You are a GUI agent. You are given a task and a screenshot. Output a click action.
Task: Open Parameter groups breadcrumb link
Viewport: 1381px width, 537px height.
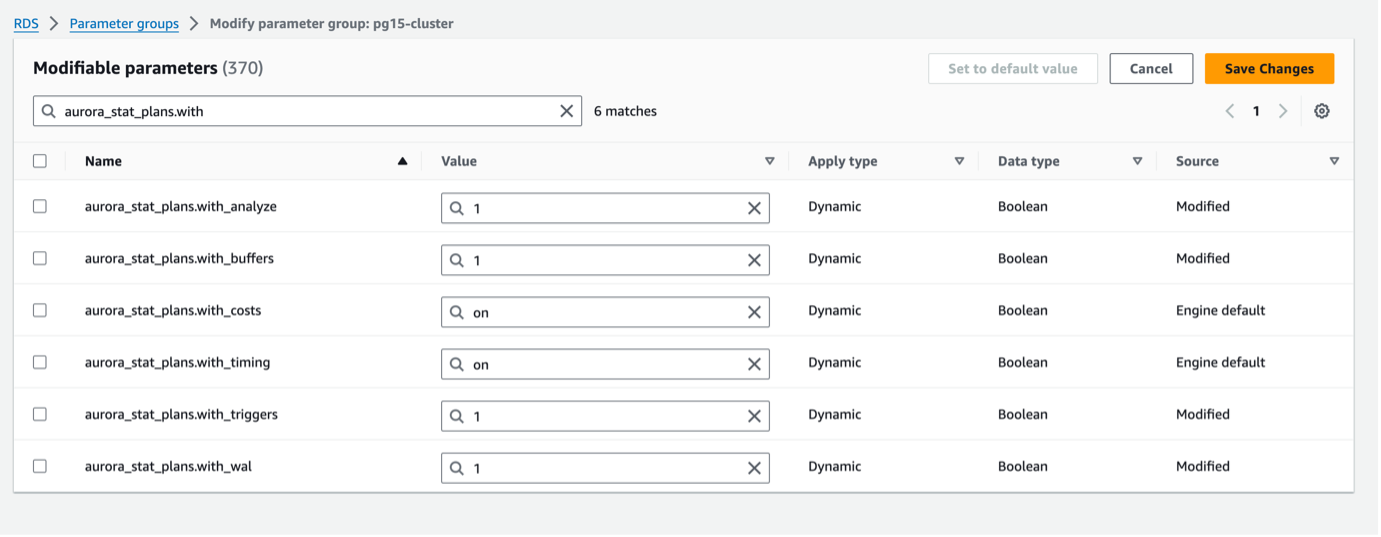pos(124,23)
